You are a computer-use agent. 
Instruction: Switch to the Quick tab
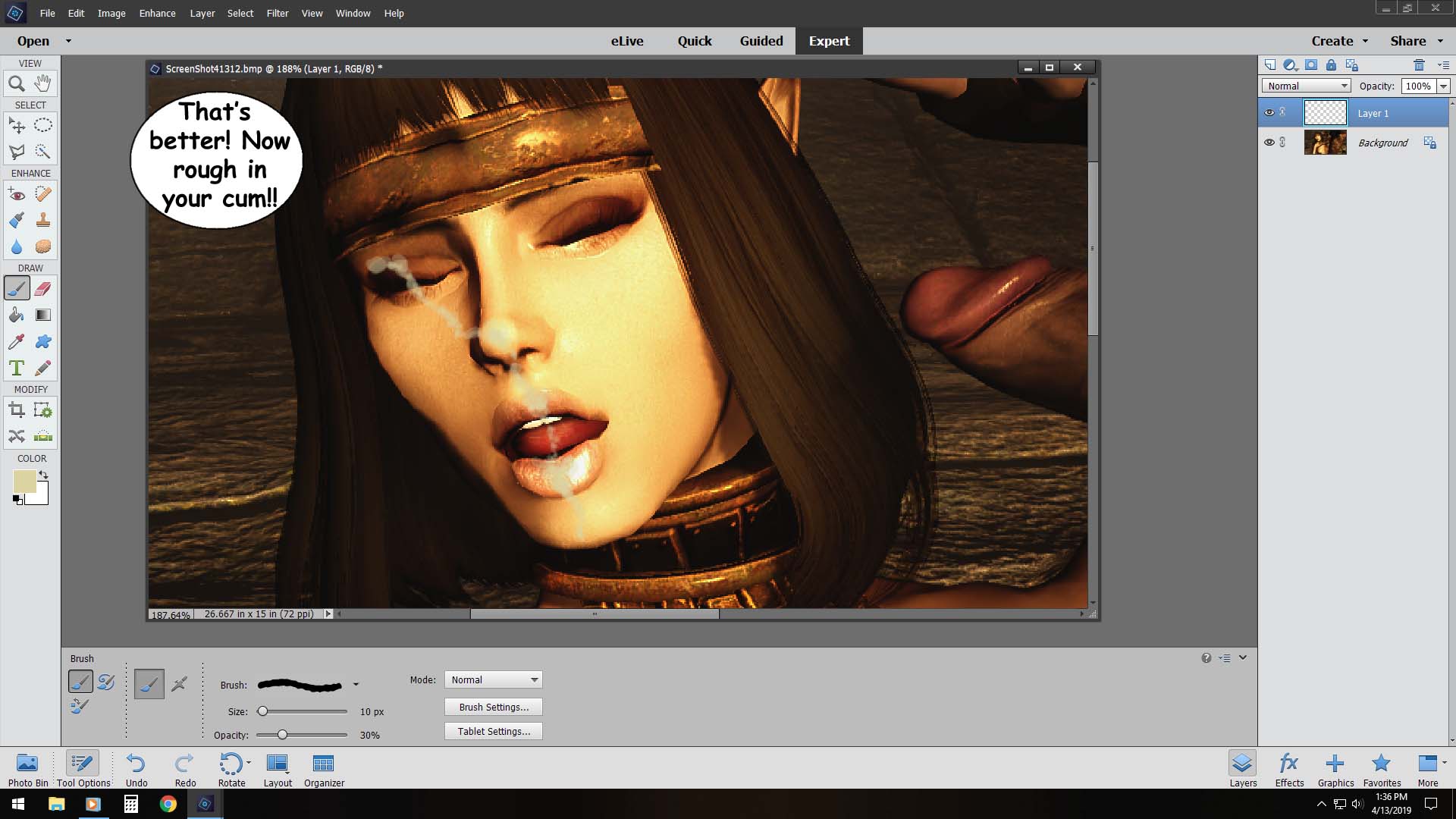pyautogui.click(x=695, y=41)
